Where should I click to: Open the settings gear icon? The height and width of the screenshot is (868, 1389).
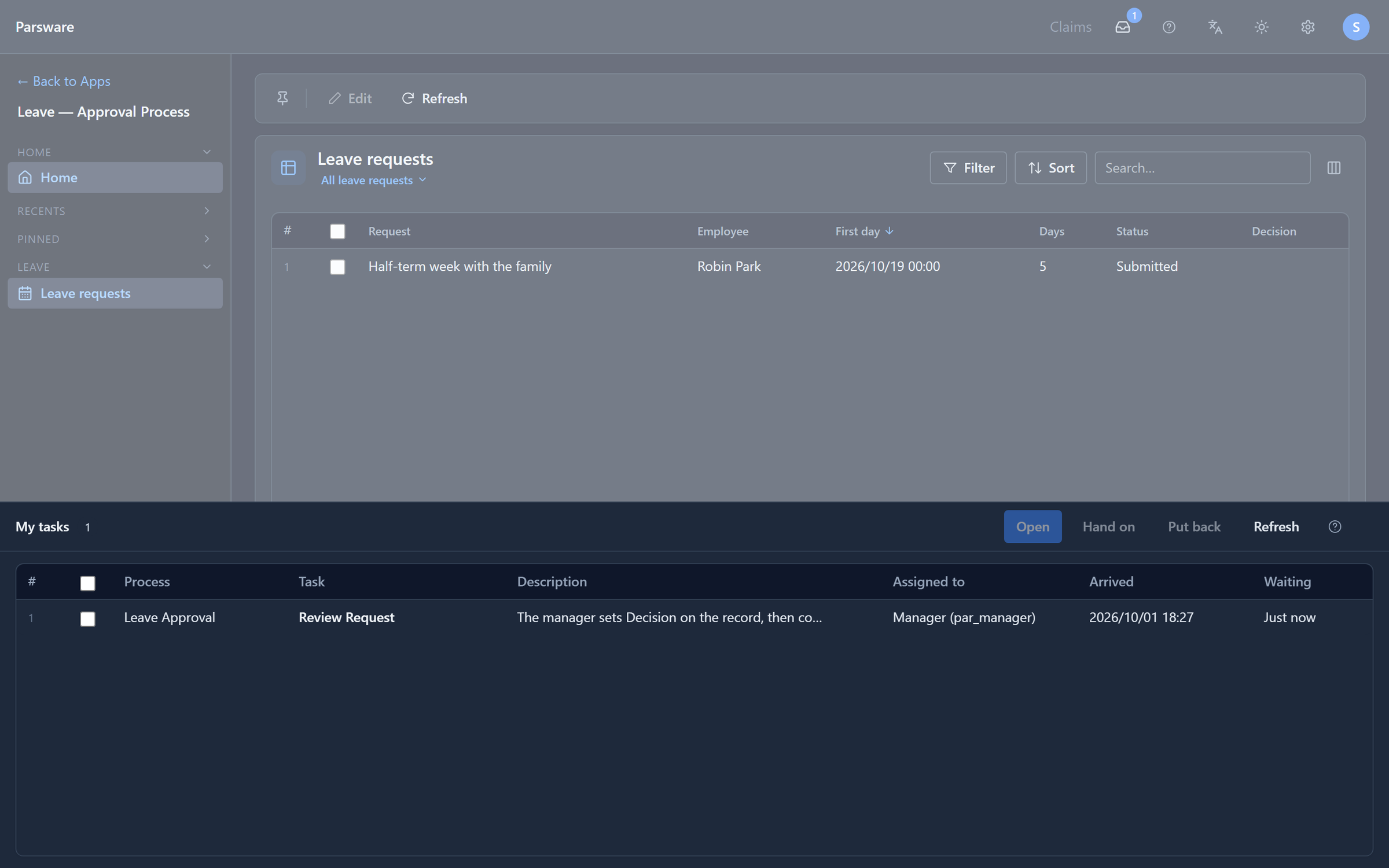point(1308,27)
